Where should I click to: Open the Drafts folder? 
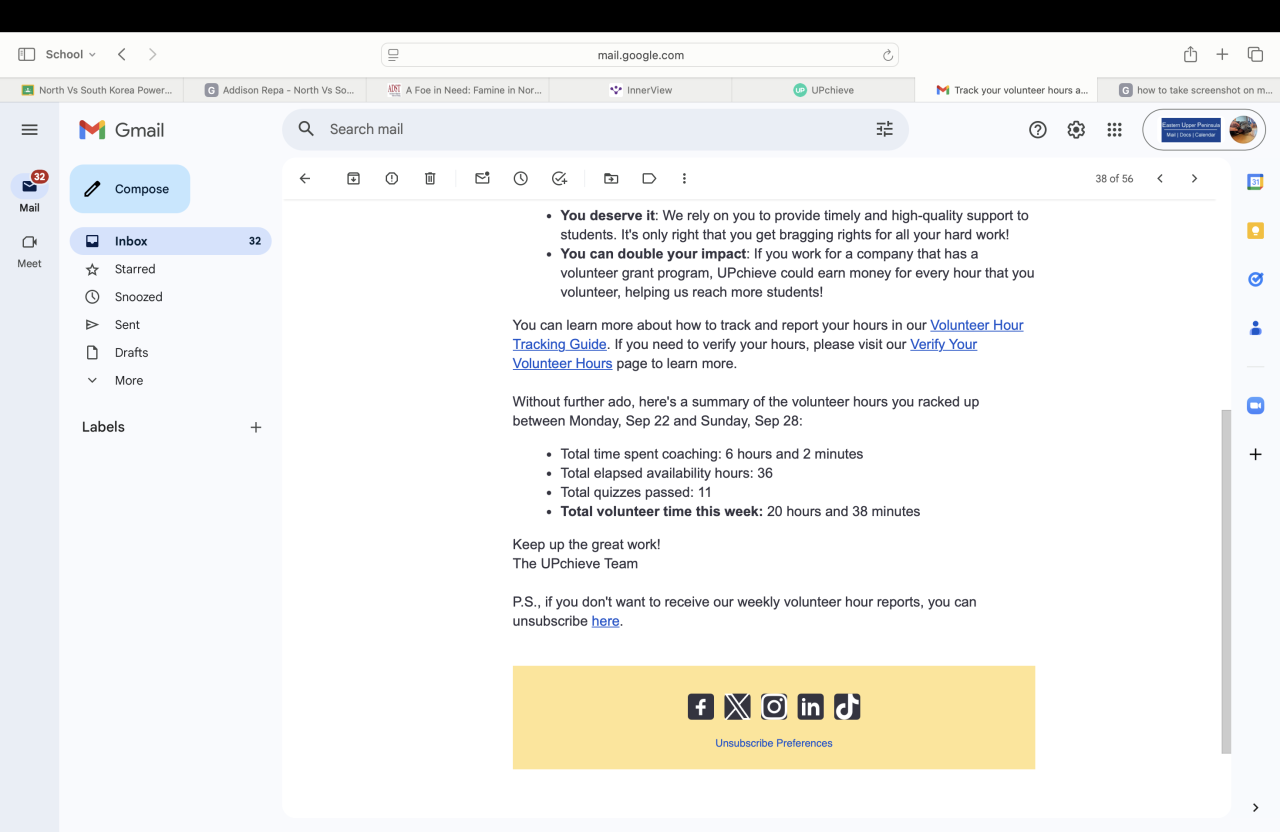coord(170,353)
